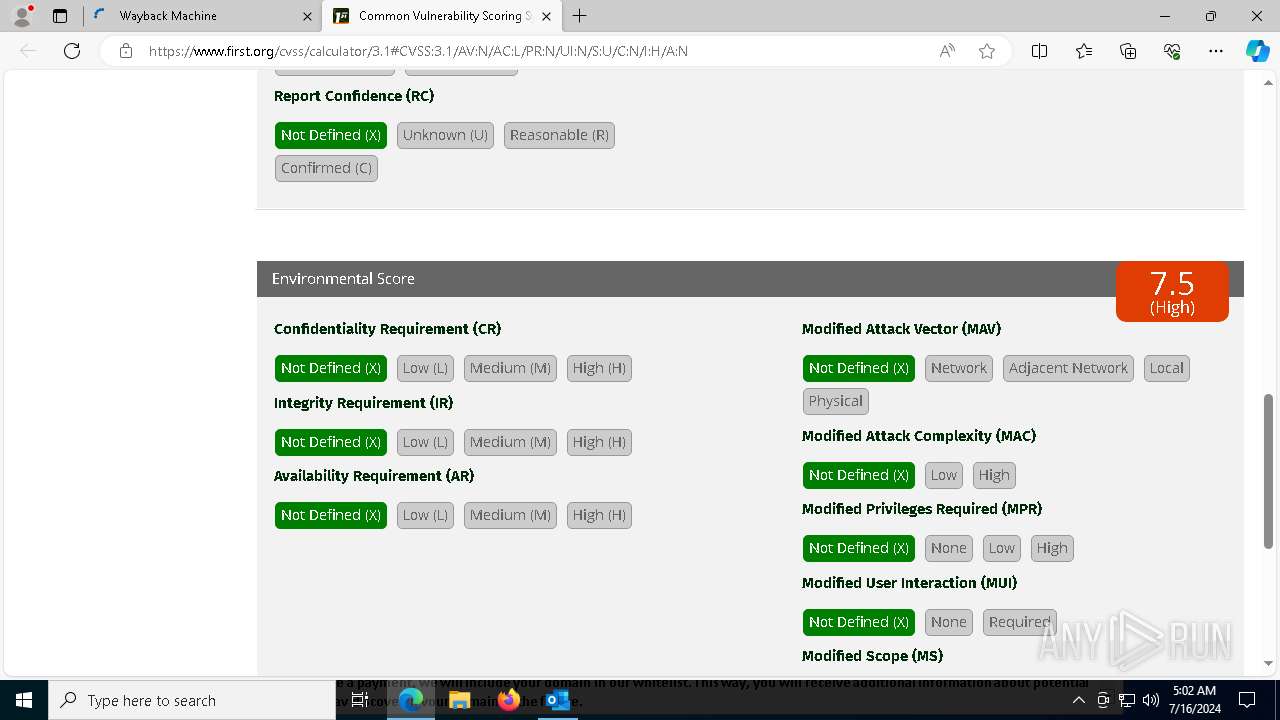Open Firefox from taskbar
Viewport: 1280px width, 720px height.
coord(509,700)
